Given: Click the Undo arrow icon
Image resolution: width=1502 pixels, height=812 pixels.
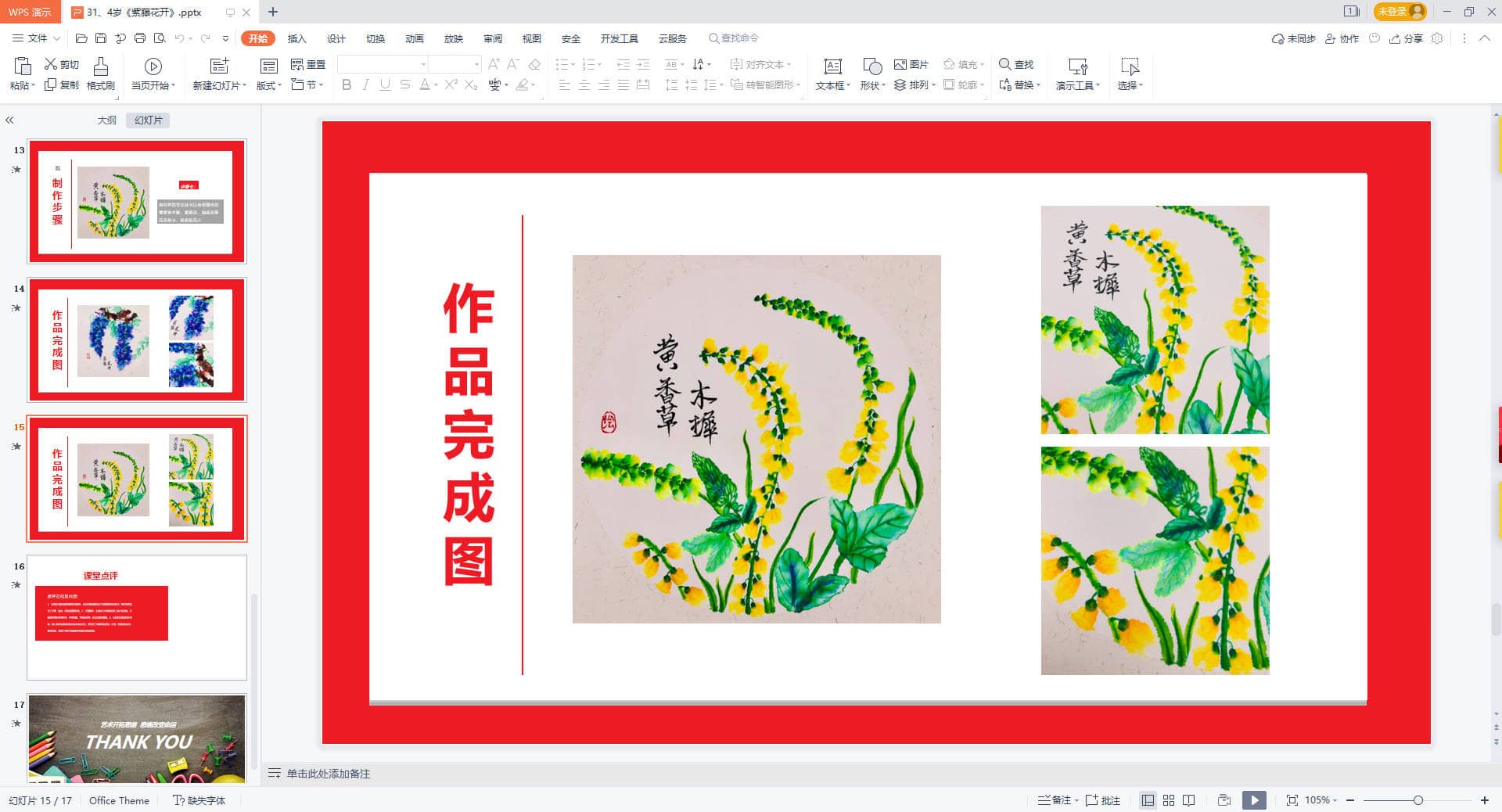Looking at the screenshot, I should click(x=180, y=38).
